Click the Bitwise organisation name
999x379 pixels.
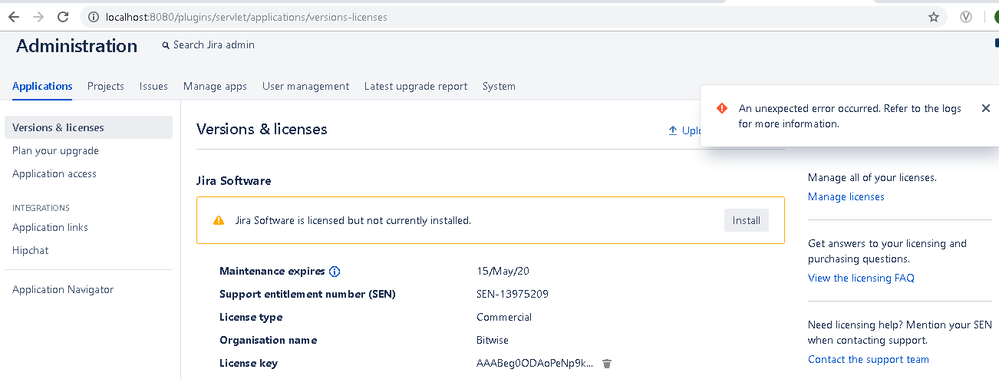(492, 340)
